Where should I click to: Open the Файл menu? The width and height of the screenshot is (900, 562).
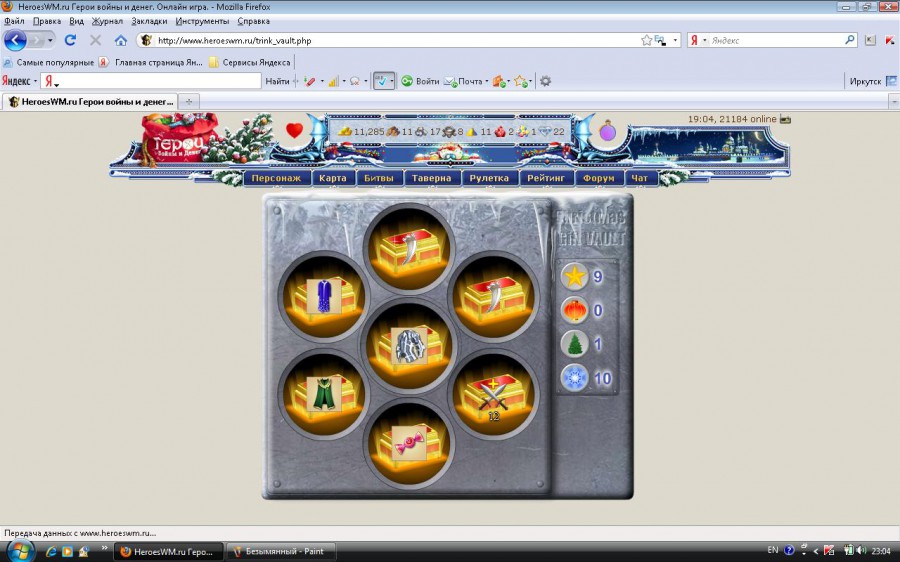pos(14,21)
